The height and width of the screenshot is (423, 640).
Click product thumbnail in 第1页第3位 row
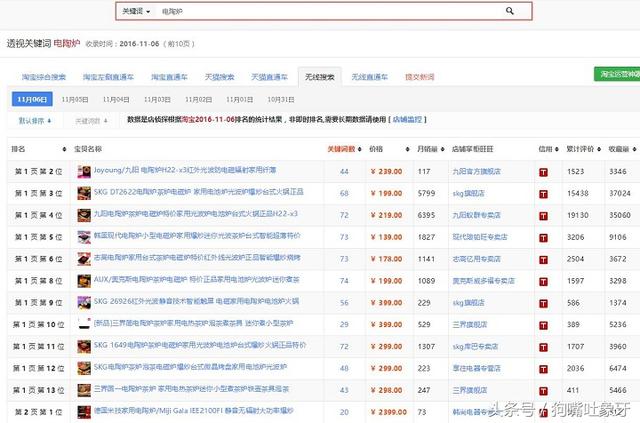pos(84,193)
